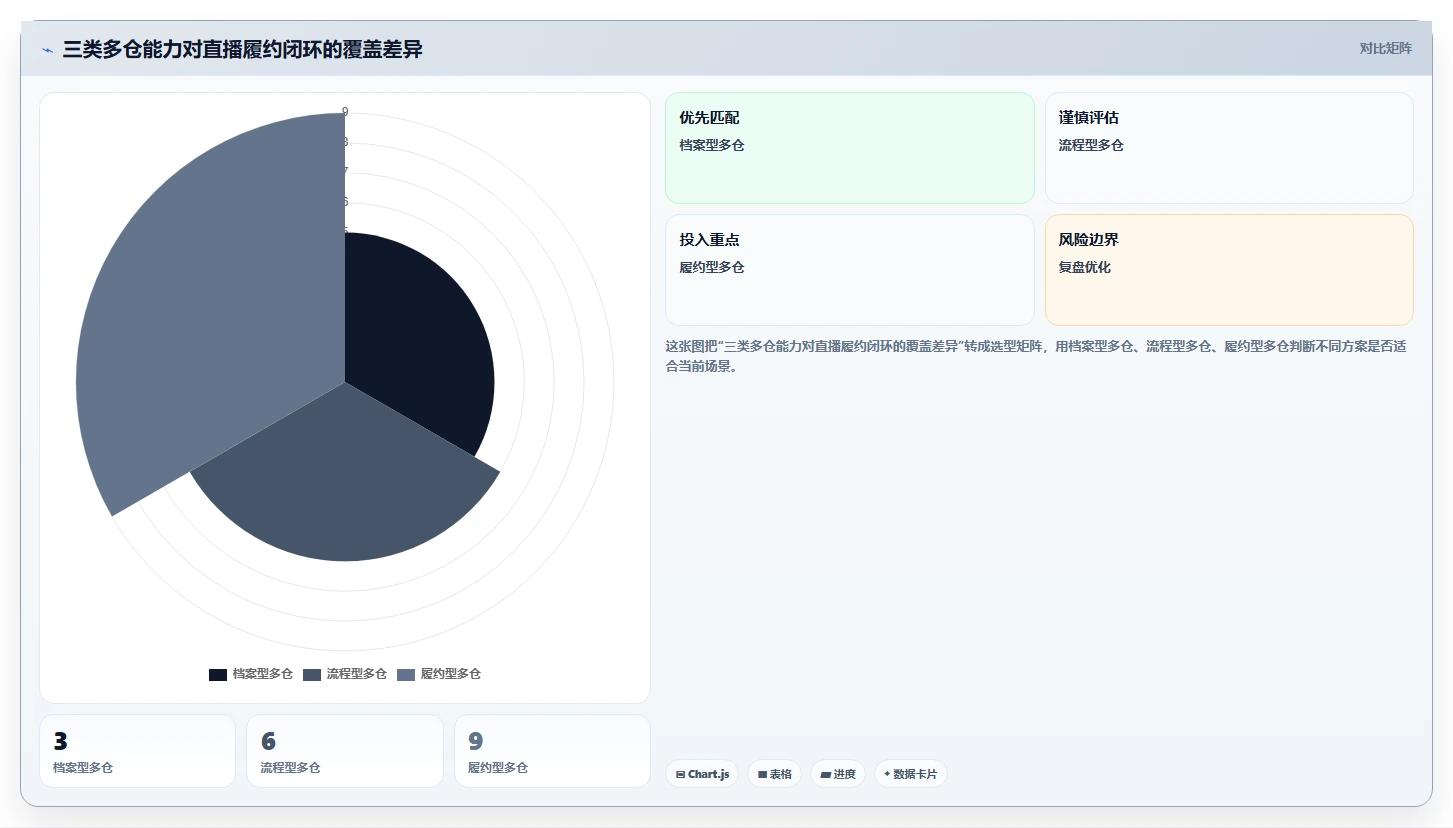Open the 风险边界 matrix card

point(1229,270)
